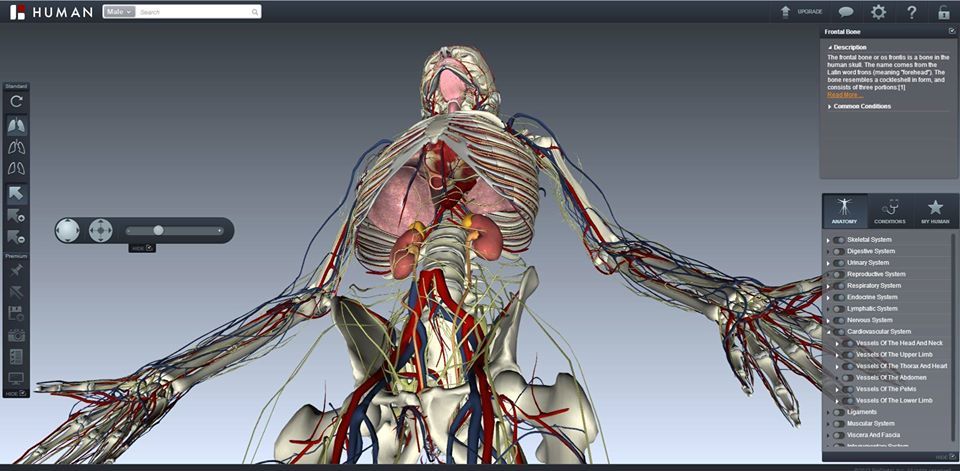This screenshot has width=960, height=471.
Task: Click the reset view icon in the Standard toolbar
Action: click(x=16, y=101)
